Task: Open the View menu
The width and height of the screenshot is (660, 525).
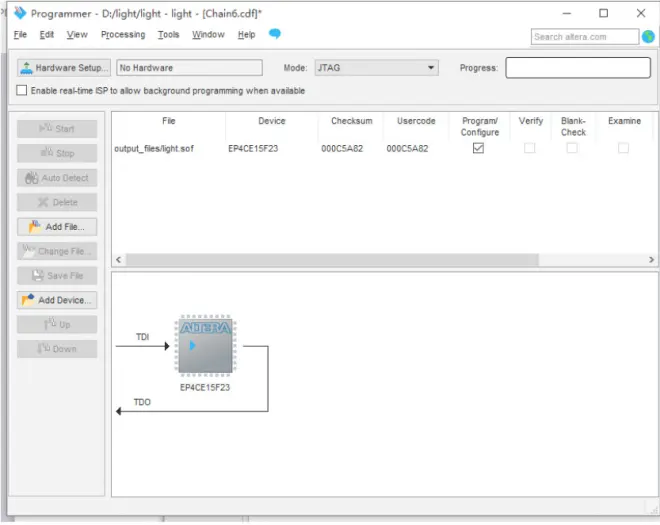Action: click(77, 35)
